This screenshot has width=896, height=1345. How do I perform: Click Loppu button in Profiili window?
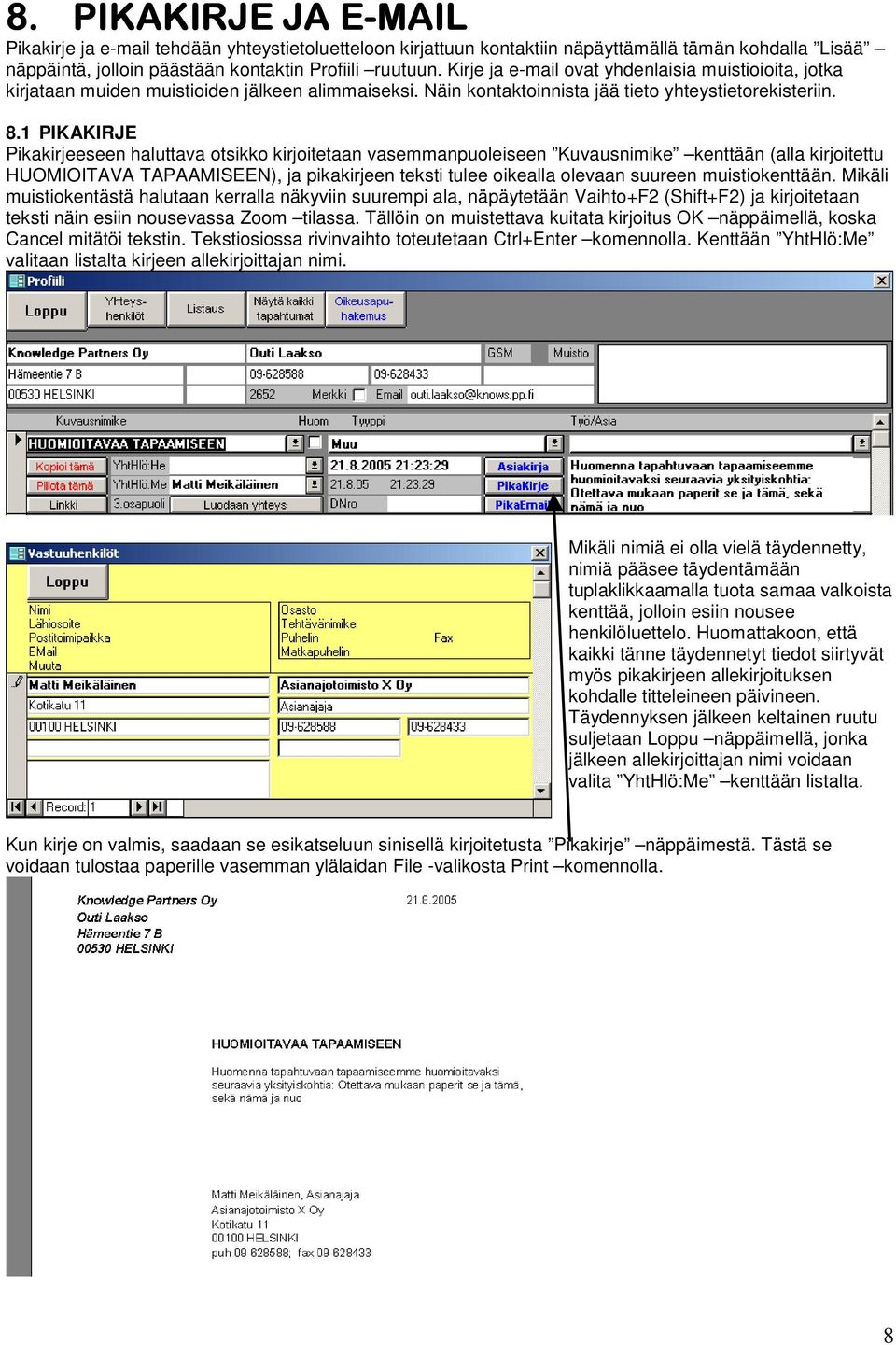tap(46, 311)
